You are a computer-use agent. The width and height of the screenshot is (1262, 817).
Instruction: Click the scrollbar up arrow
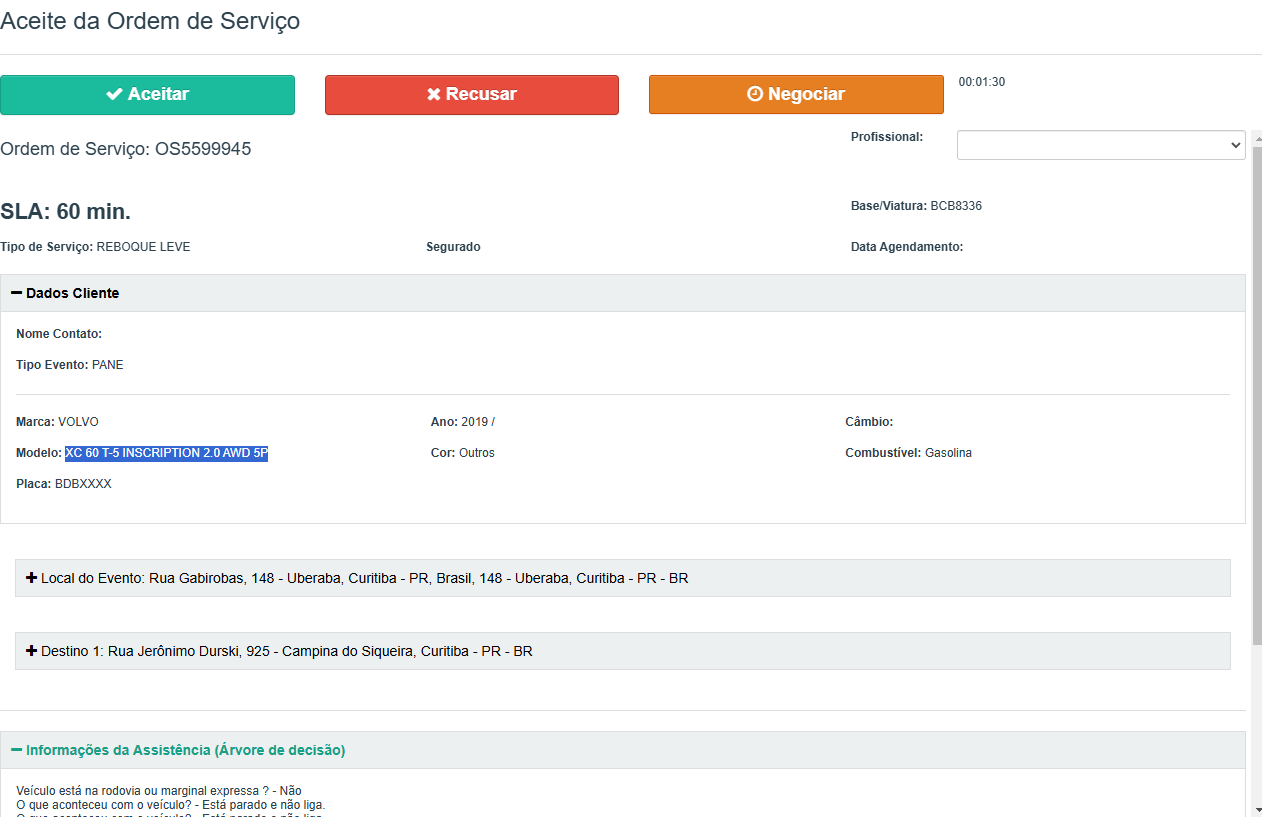[x=1255, y=137]
